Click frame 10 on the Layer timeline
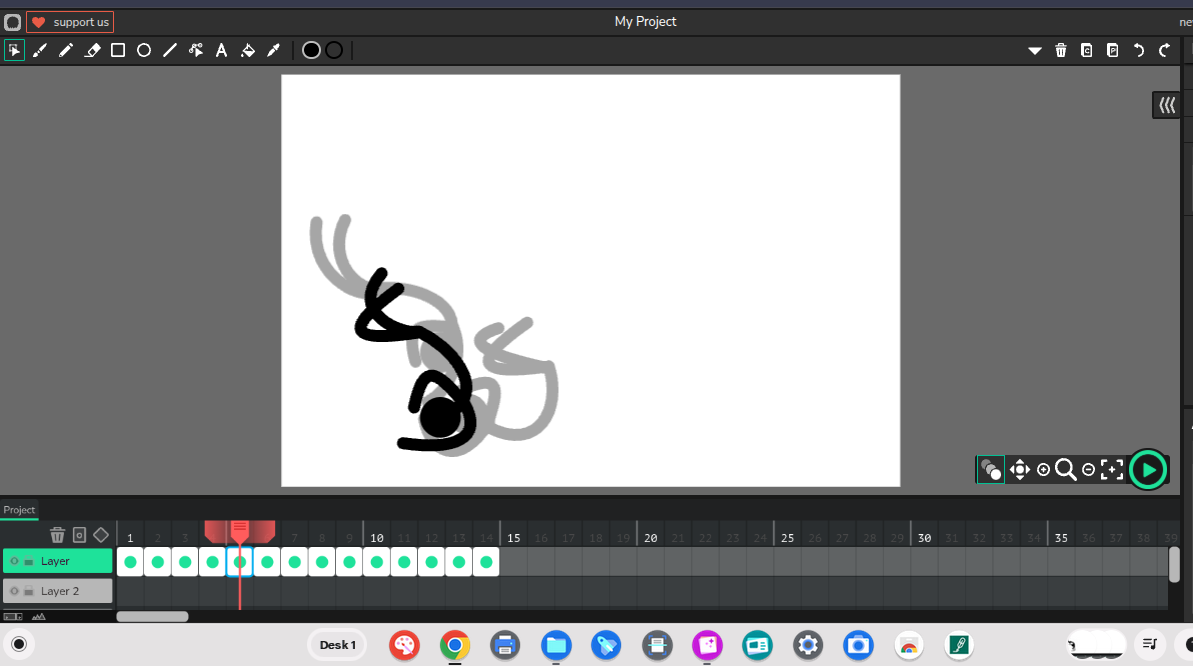 [376, 562]
